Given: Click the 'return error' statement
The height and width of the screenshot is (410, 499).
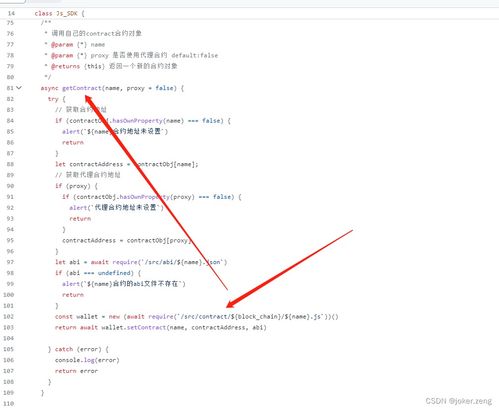Looking at the screenshot, I should (76, 371).
